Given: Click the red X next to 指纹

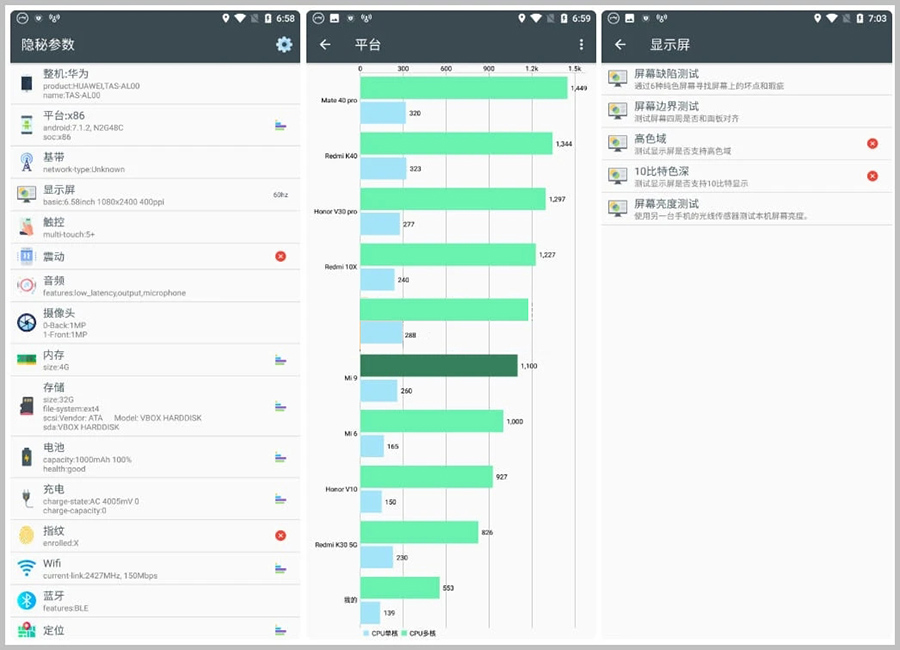Looking at the screenshot, I should pyautogui.click(x=280, y=535).
